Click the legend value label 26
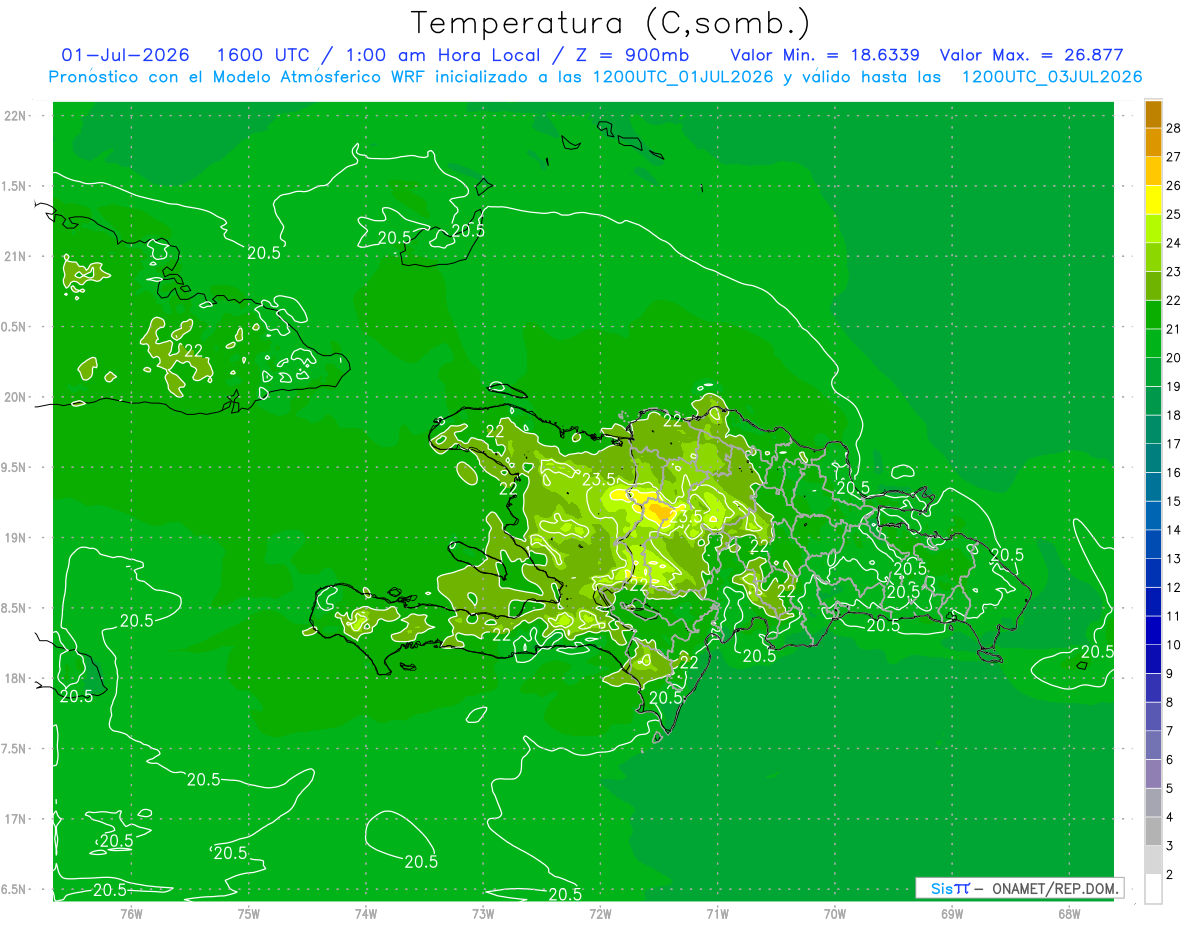This screenshot has height=927, width=1200. point(1174,186)
